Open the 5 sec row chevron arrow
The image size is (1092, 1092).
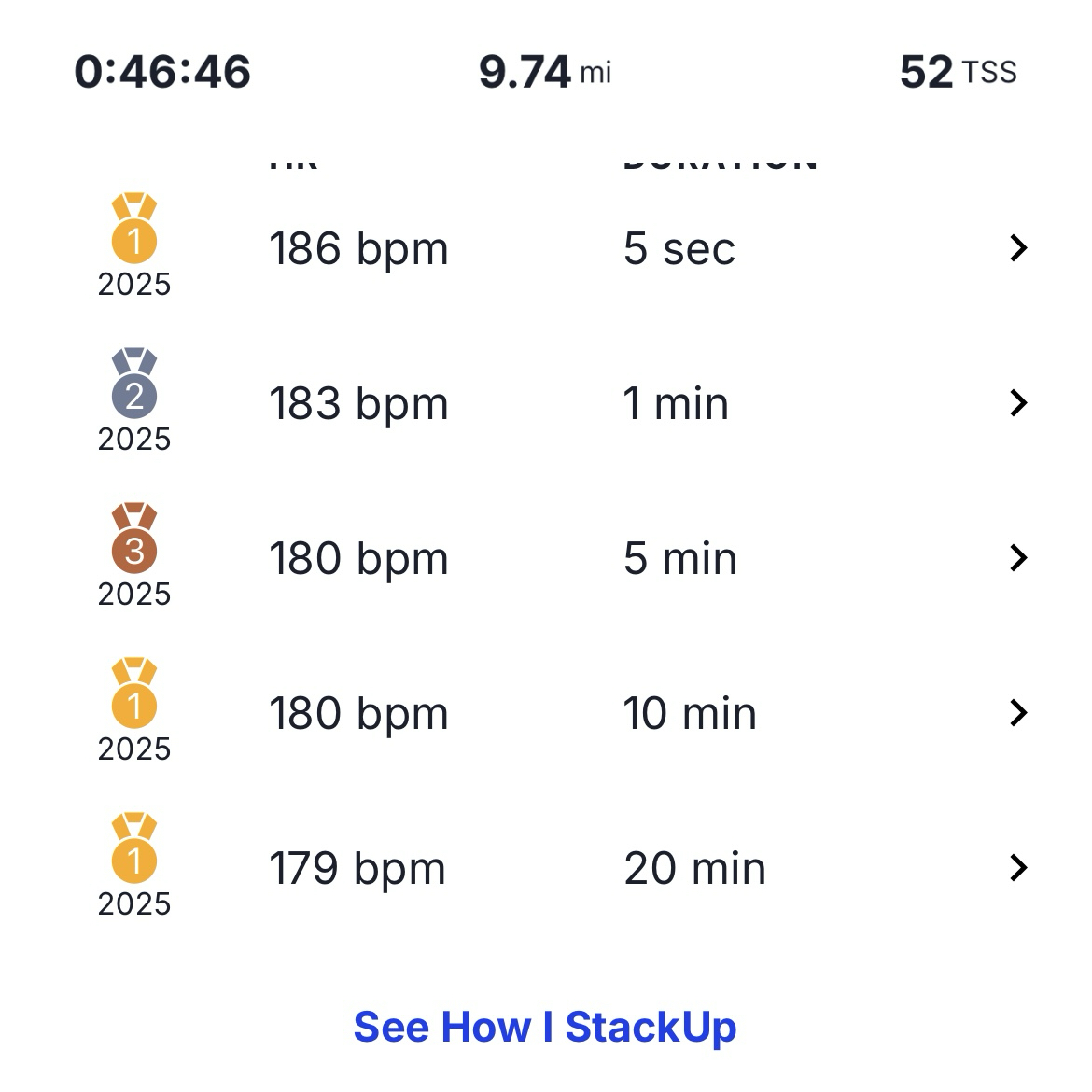1018,248
